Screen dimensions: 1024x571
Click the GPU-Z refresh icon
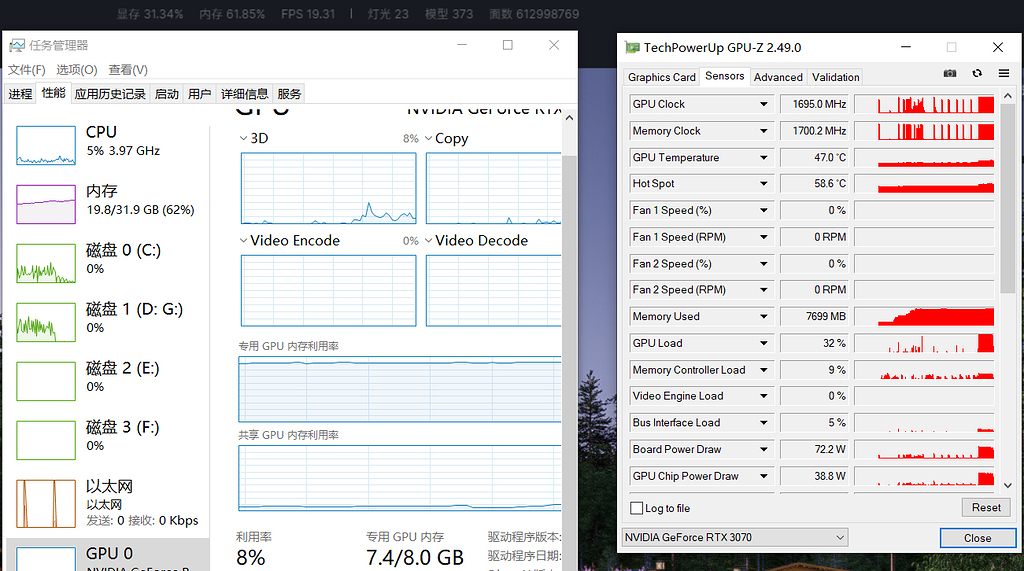(x=977, y=73)
